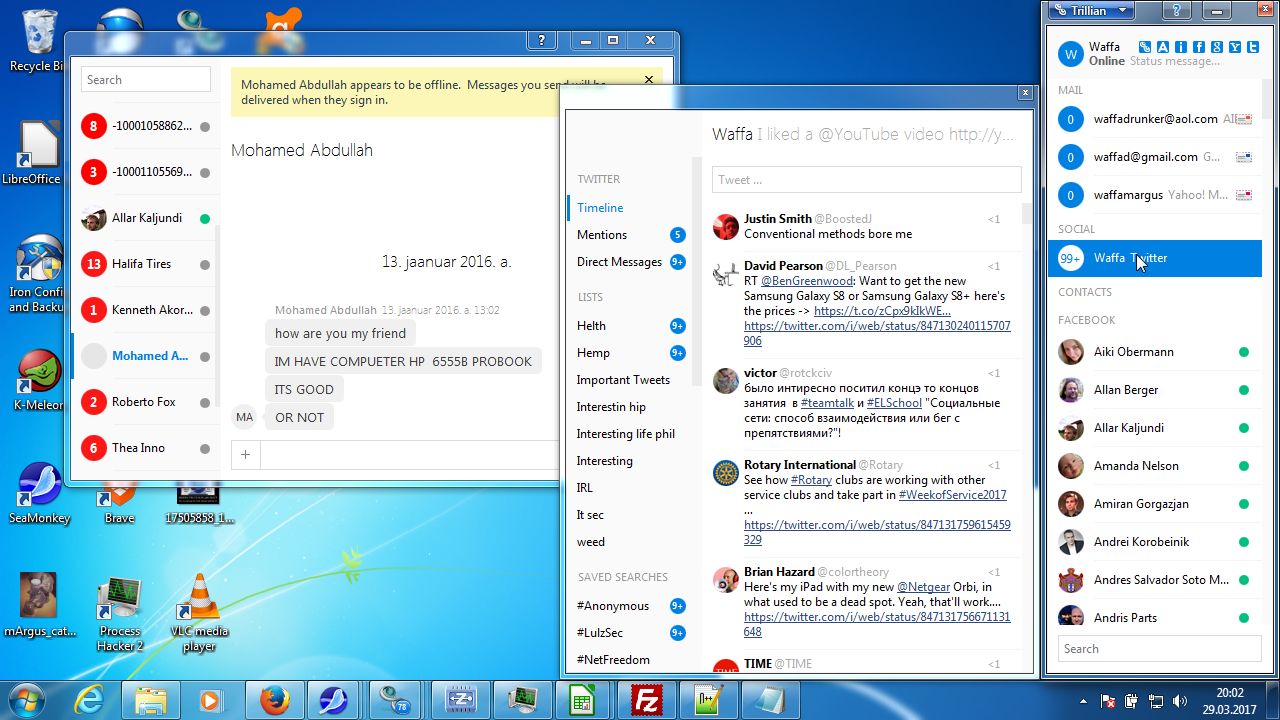The image size is (1280, 720).
Task: Click Waffa's profile avatar in Trillian
Action: click(1071, 54)
